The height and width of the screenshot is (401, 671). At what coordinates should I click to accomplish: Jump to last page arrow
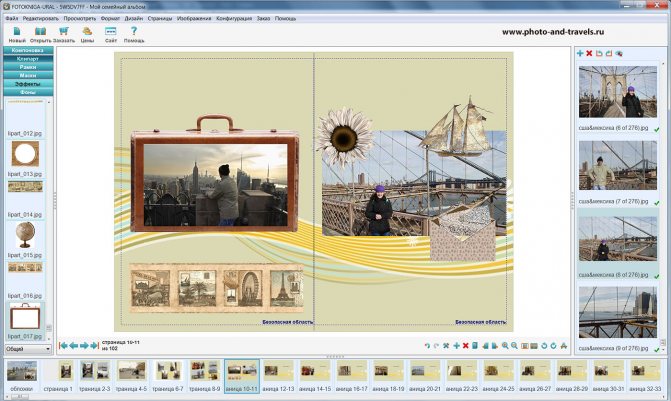pos(96,345)
